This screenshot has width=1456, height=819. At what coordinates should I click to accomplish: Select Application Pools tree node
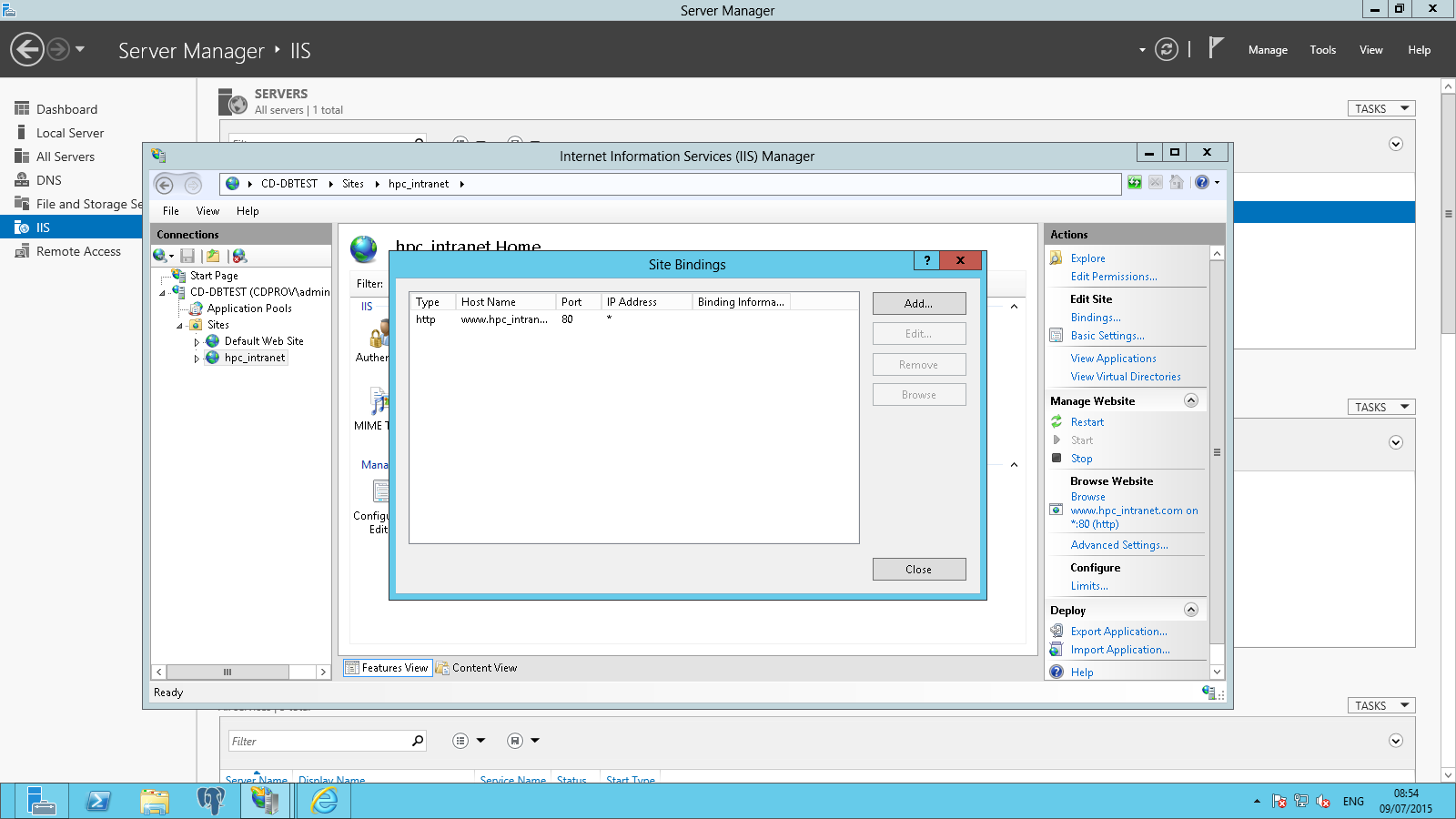249,308
